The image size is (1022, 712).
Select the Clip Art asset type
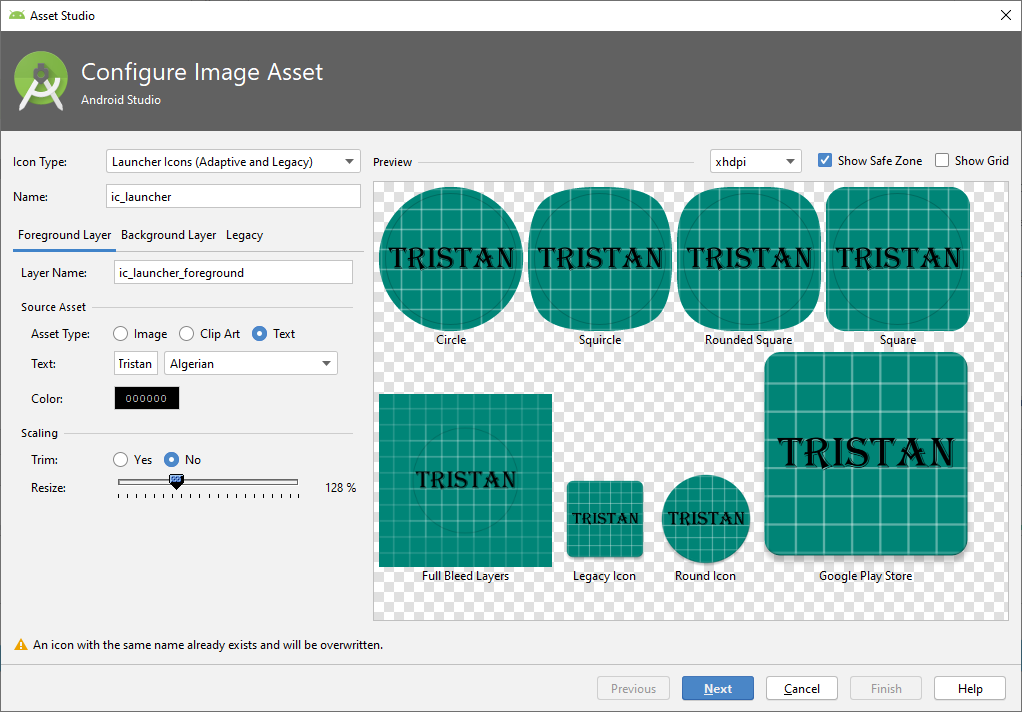point(187,334)
